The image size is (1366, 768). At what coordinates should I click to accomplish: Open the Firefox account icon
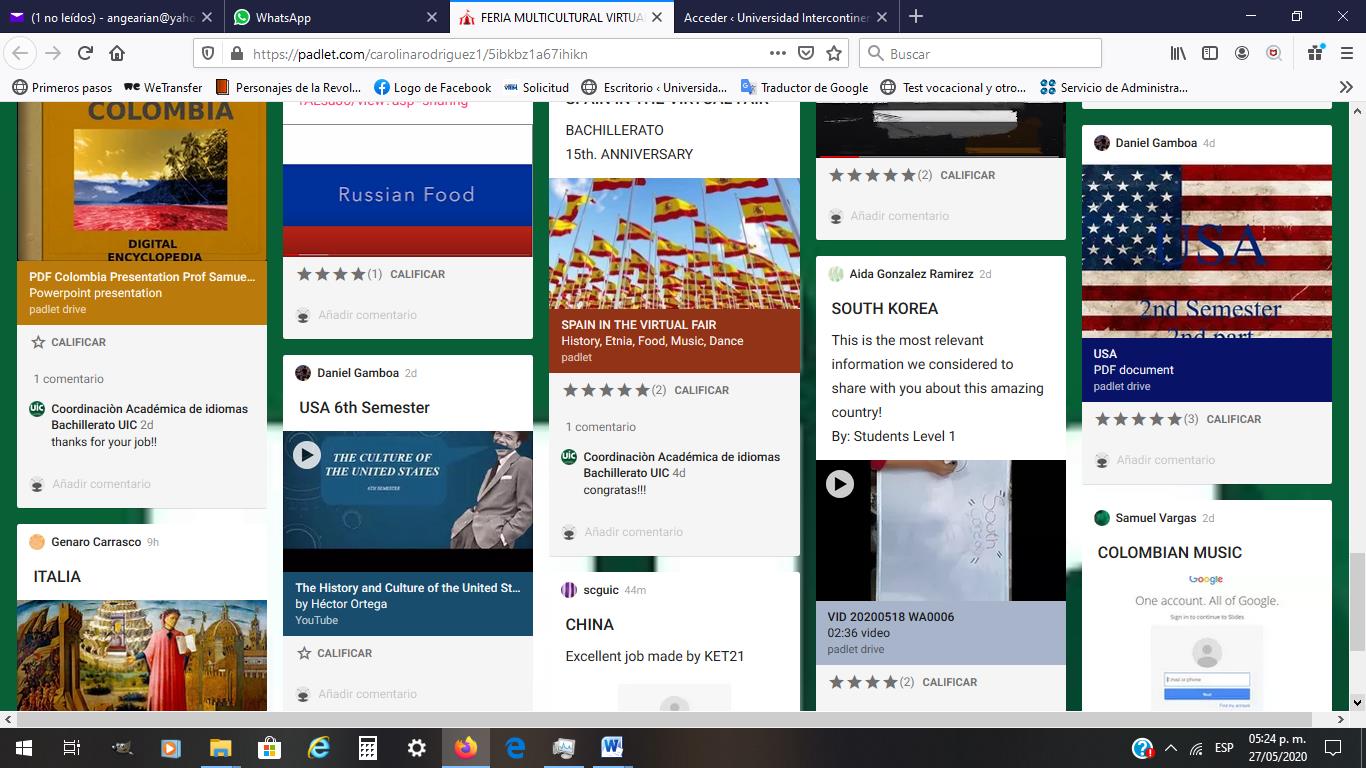point(1242,53)
